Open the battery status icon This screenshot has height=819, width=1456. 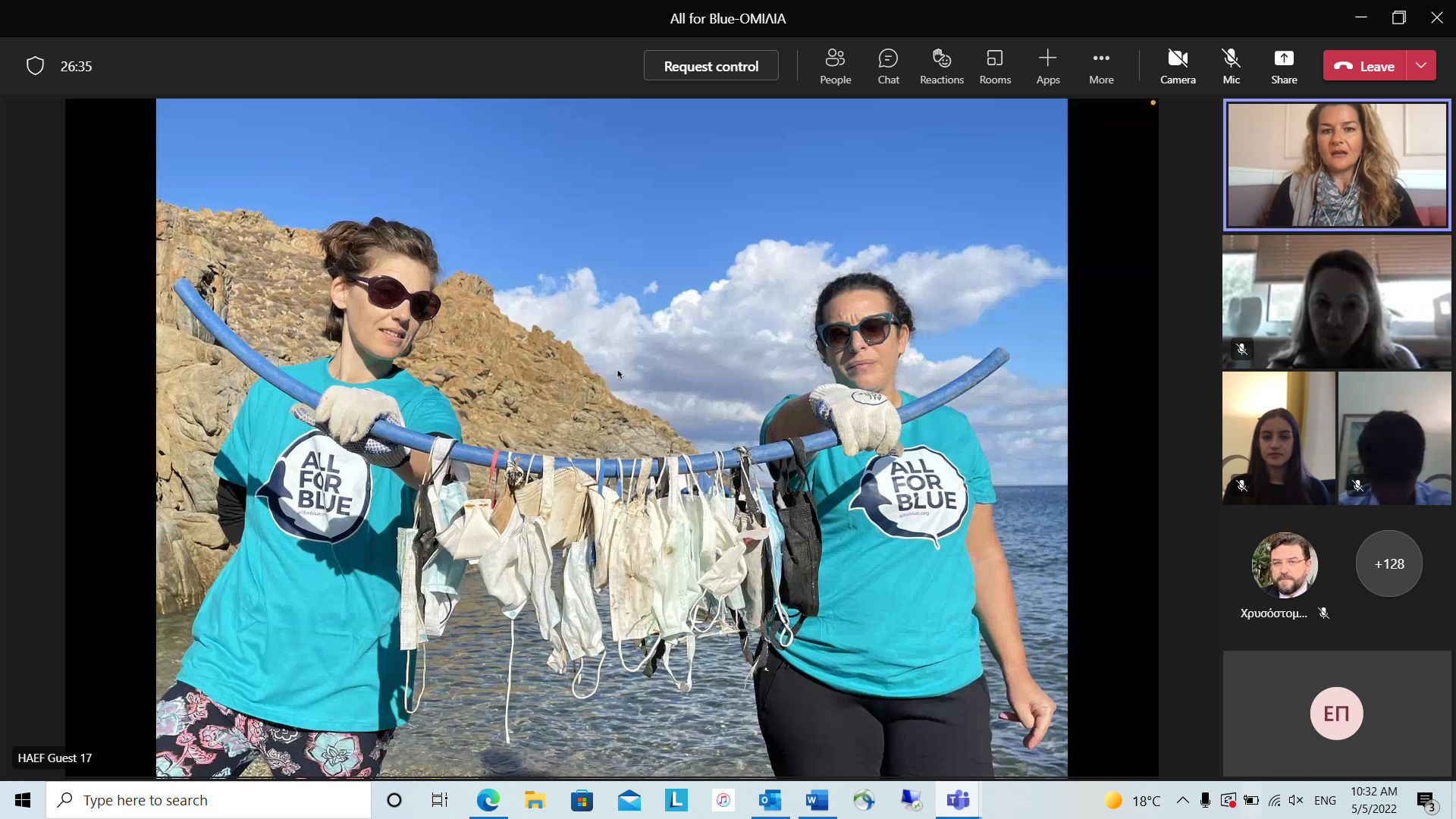pyautogui.click(x=1251, y=800)
